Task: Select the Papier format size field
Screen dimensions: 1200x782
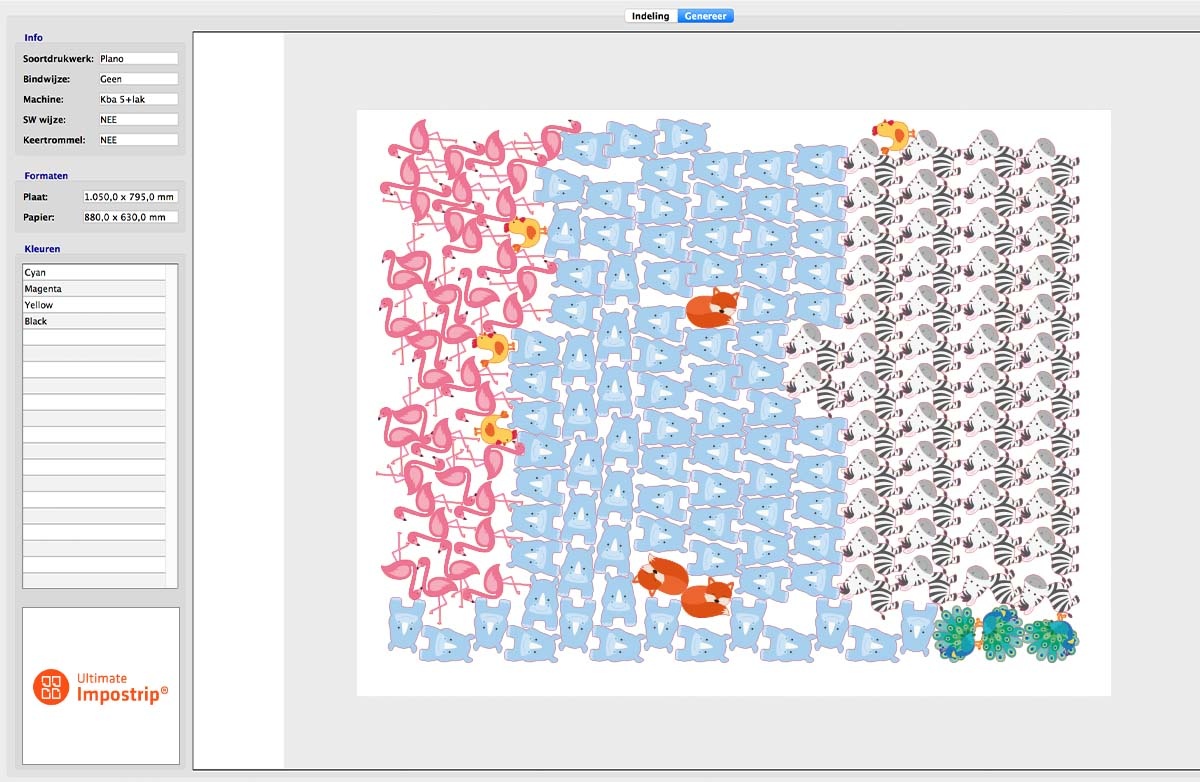Action: pos(130,217)
